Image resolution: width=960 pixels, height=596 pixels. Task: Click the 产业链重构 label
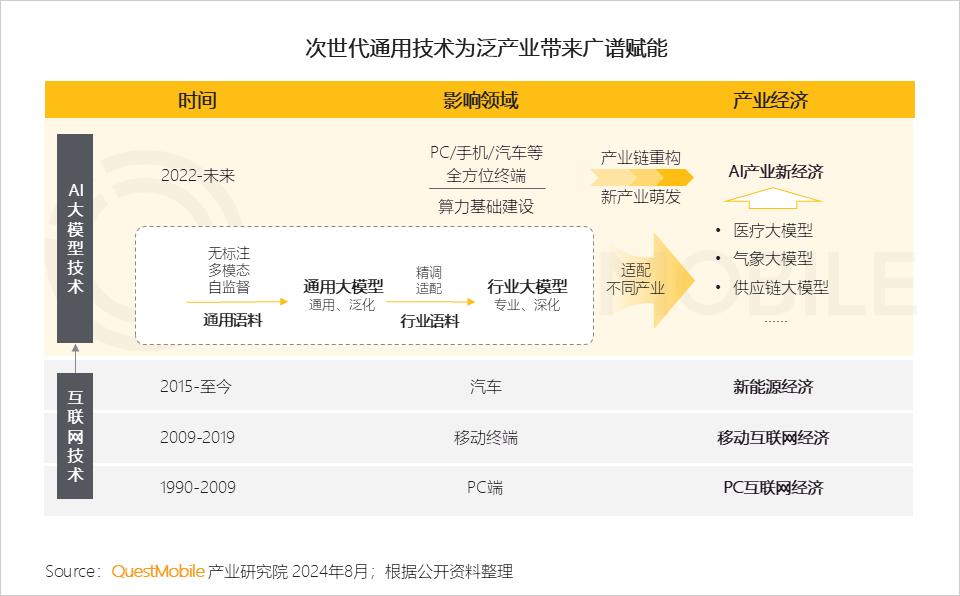640,158
